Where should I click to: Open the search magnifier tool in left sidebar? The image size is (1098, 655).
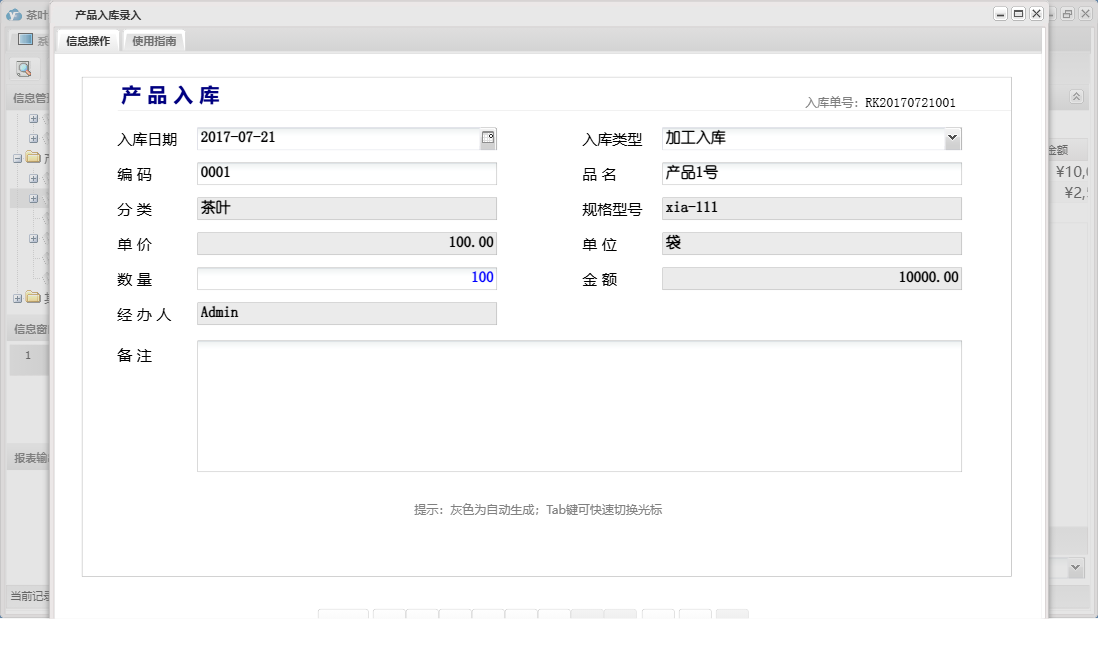tap(22, 68)
